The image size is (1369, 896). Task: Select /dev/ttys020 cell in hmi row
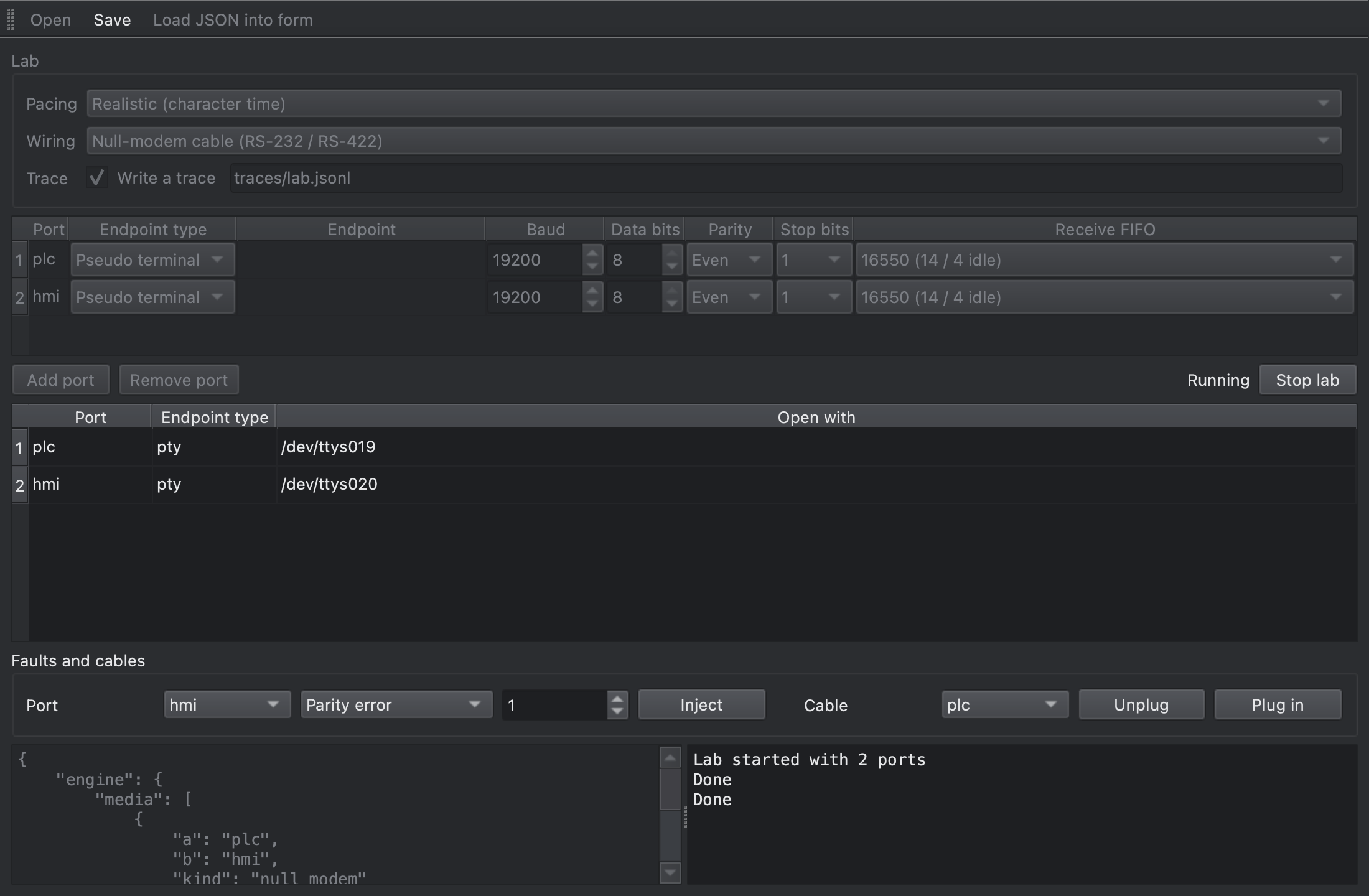coord(816,484)
